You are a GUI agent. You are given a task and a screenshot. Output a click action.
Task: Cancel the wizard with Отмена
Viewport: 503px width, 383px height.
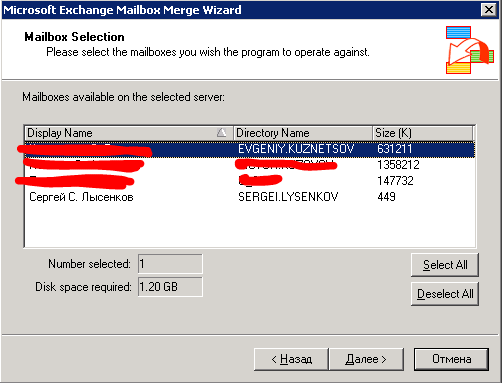pyautogui.click(x=451, y=359)
